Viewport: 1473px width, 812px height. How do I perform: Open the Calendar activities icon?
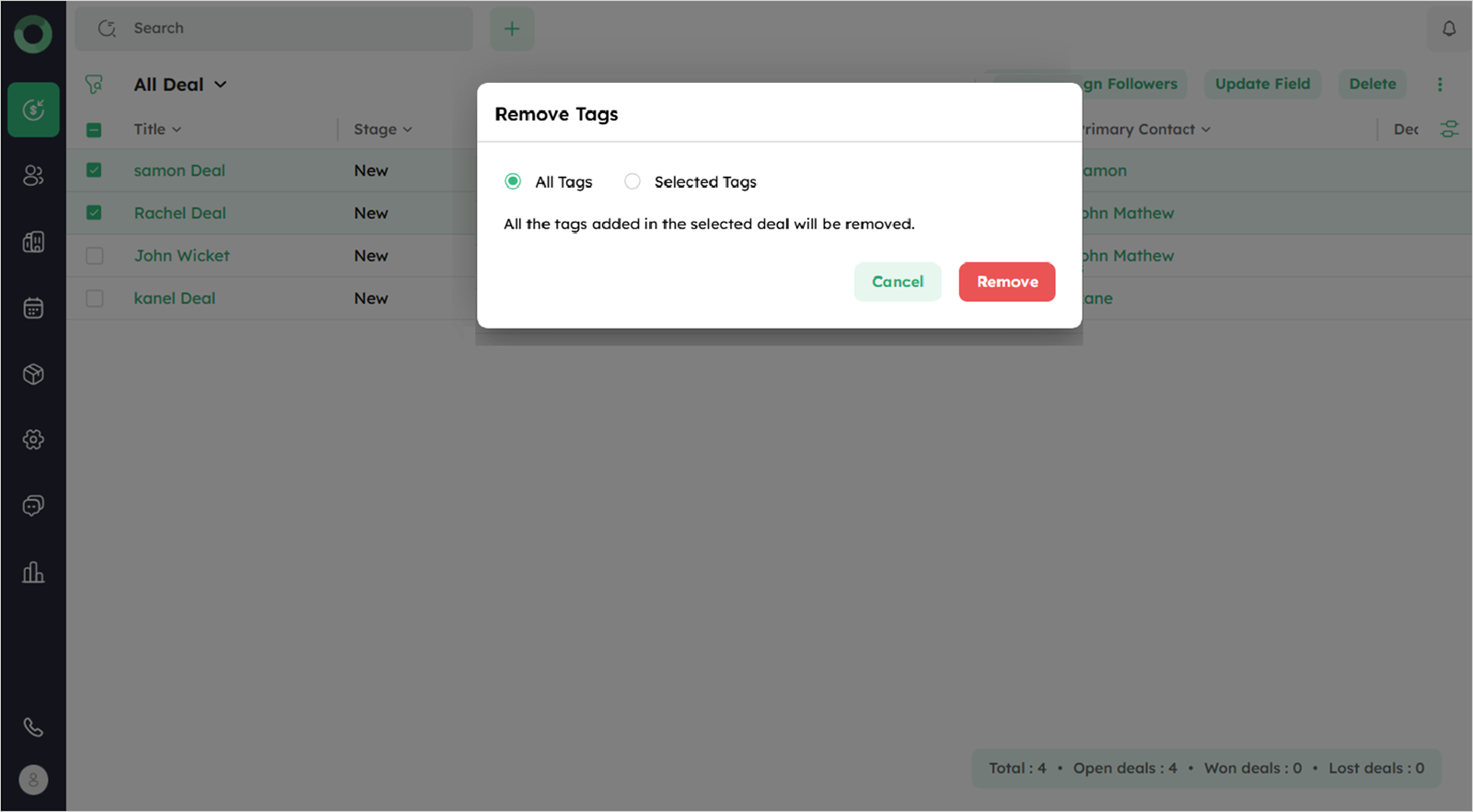click(34, 308)
